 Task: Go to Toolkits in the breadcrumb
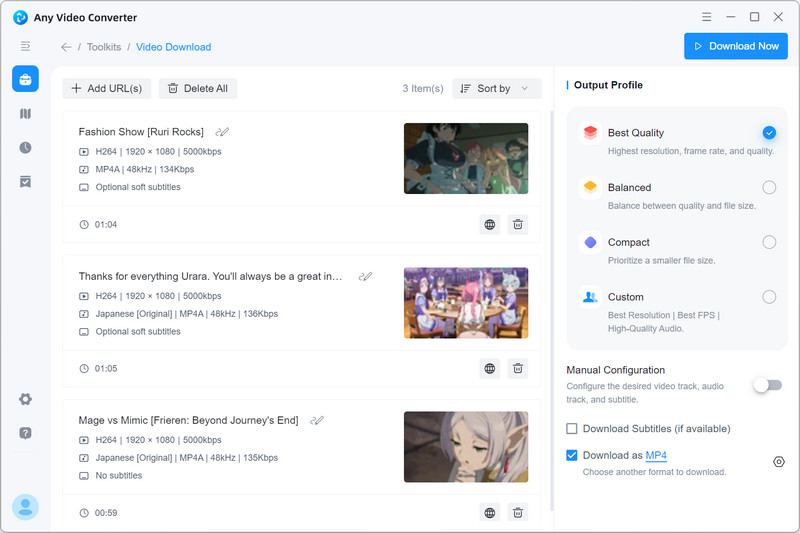click(104, 47)
